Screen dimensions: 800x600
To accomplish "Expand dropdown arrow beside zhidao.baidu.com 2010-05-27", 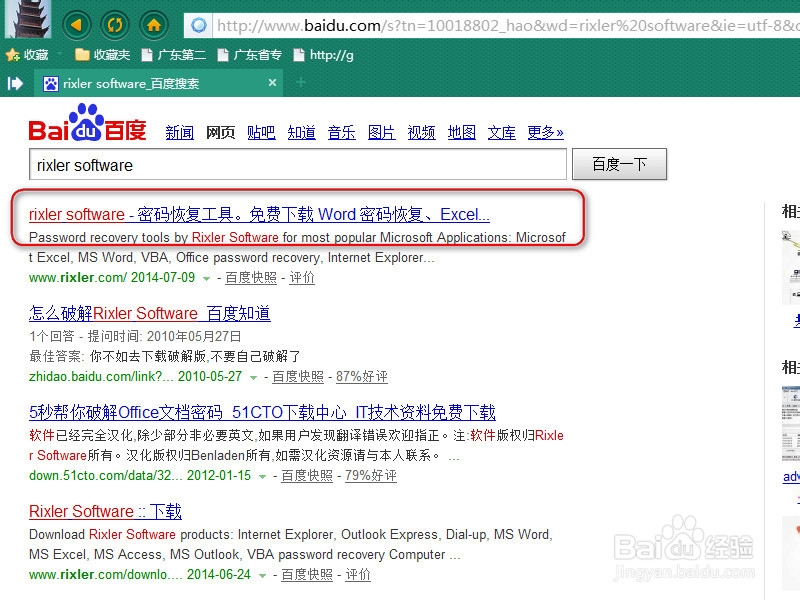I will [x=253, y=378].
